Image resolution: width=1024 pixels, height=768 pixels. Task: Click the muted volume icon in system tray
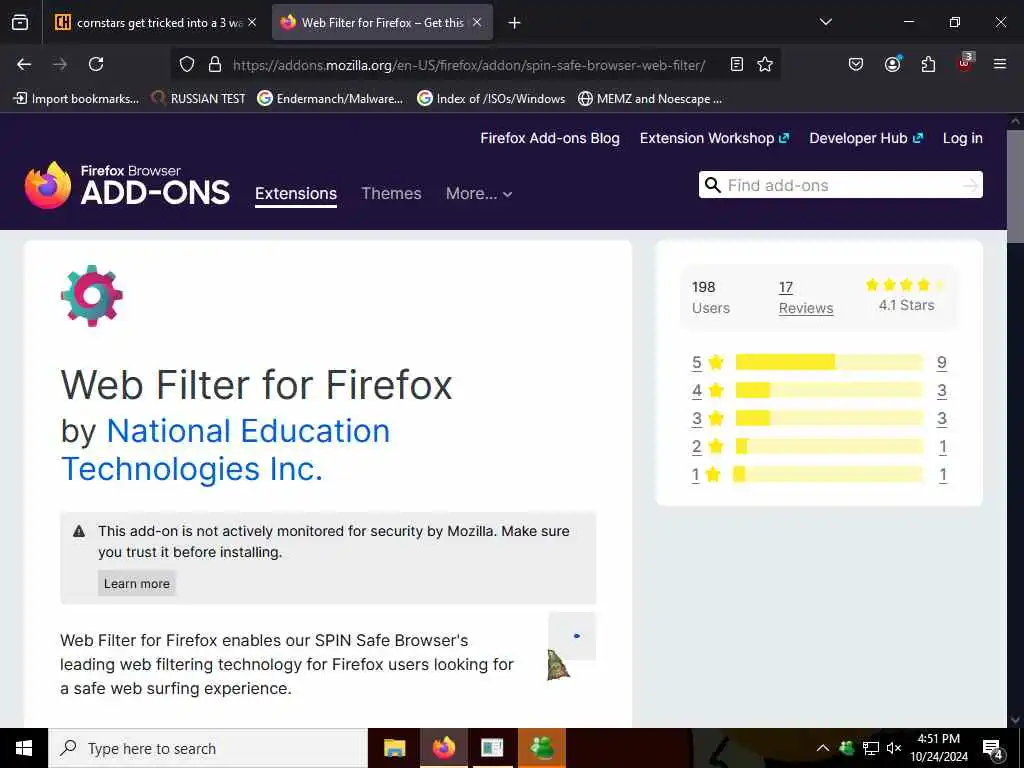click(894, 748)
